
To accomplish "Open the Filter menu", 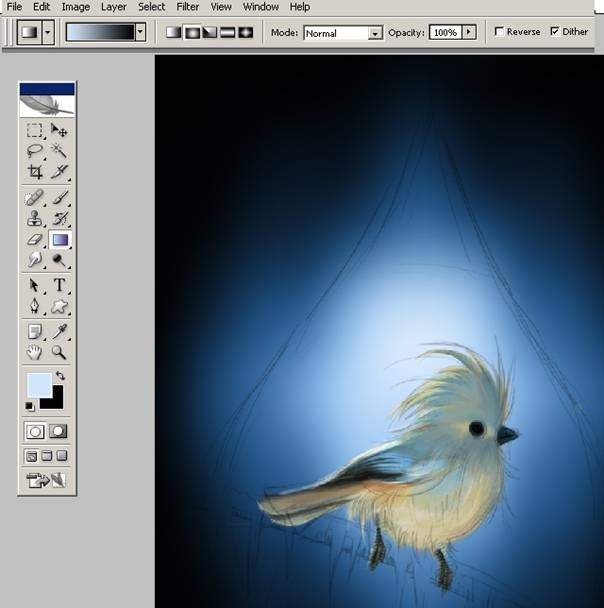I will click(x=188, y=7).
